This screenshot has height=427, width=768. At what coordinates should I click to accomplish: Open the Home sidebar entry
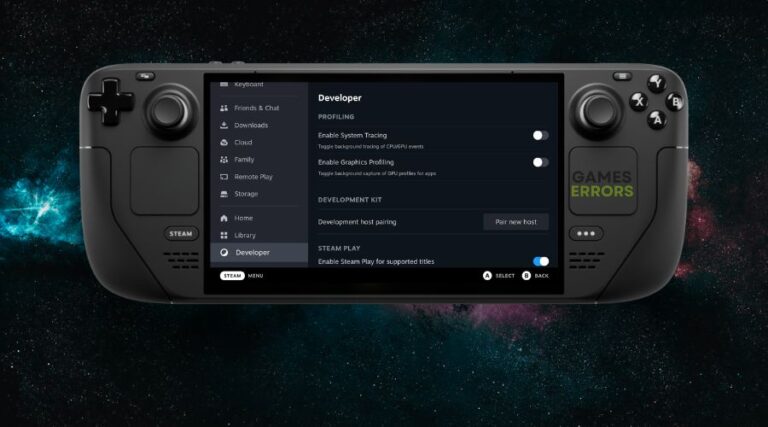coord(259,218)
